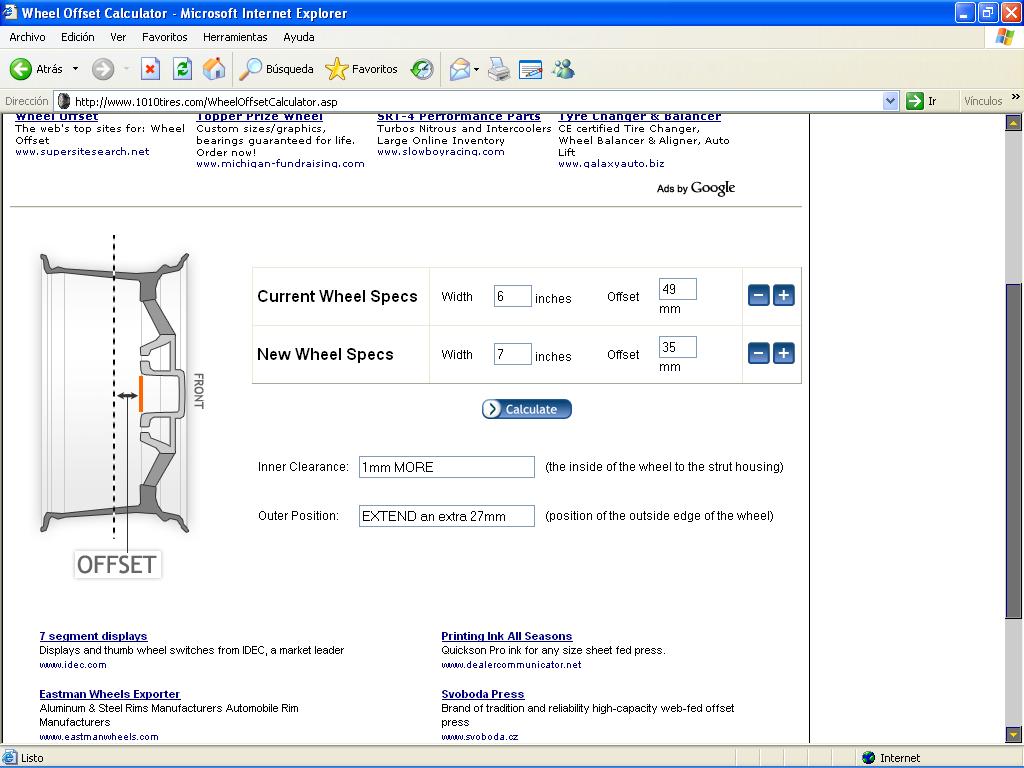Viewport: 1024px width, 768px height.
Task: Click the Print icon in toolbar
Action: (499, 69)
